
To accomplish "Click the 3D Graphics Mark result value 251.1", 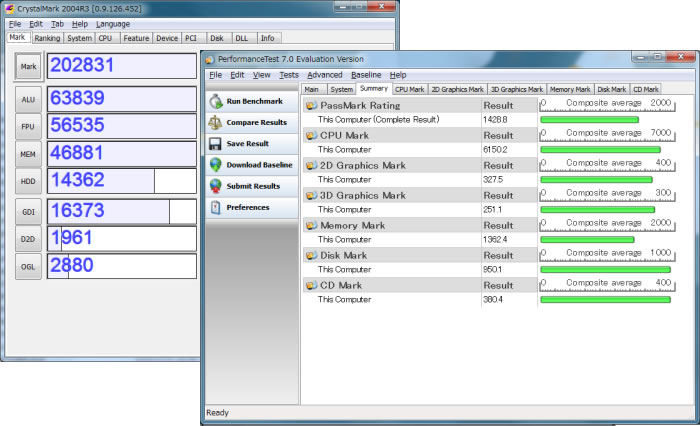I will tap(492, 209).
